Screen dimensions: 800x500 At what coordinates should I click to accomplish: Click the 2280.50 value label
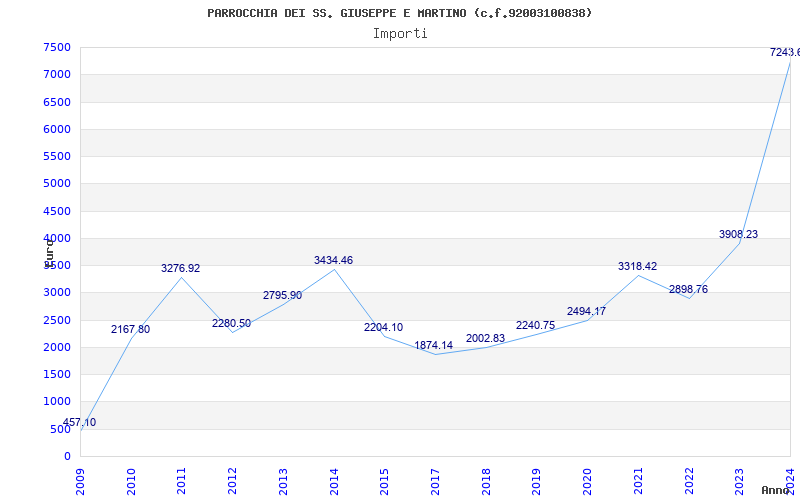point(232,323)
